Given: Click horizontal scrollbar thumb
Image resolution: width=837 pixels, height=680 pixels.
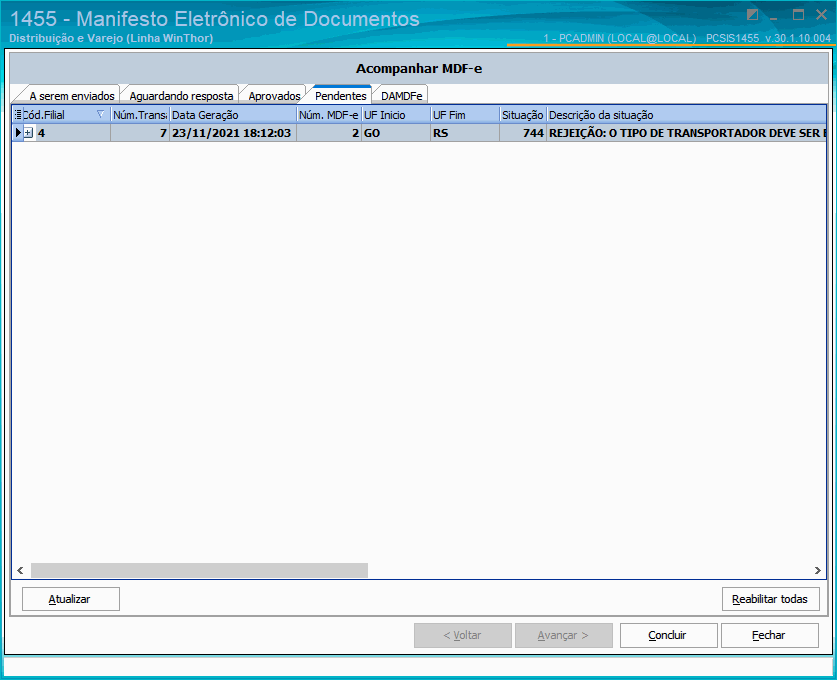Looking at the screenshot, I should [x=199, y=570].
